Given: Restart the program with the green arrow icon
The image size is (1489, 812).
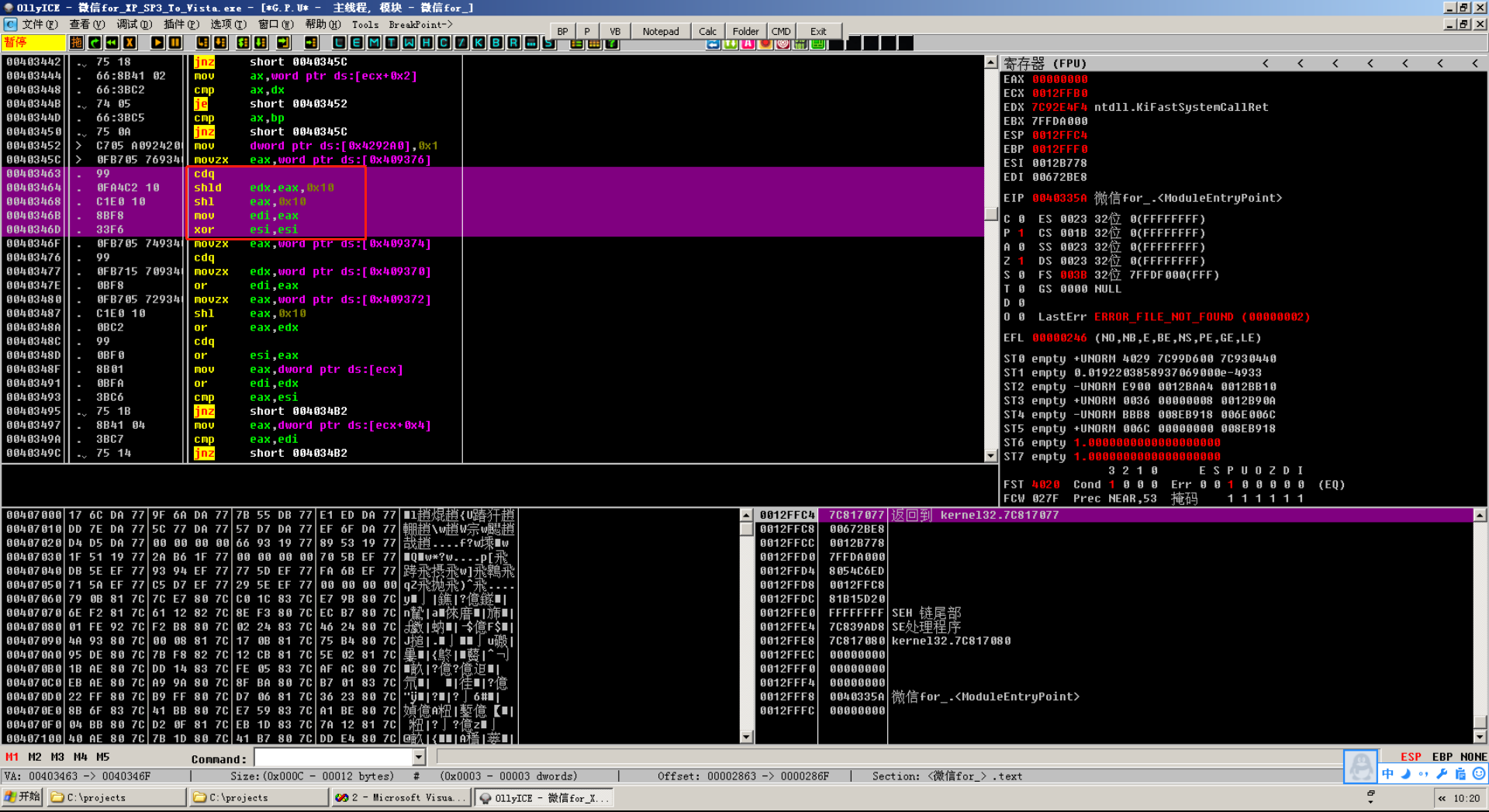Looking at the screenshot, I should click(94, 43).
